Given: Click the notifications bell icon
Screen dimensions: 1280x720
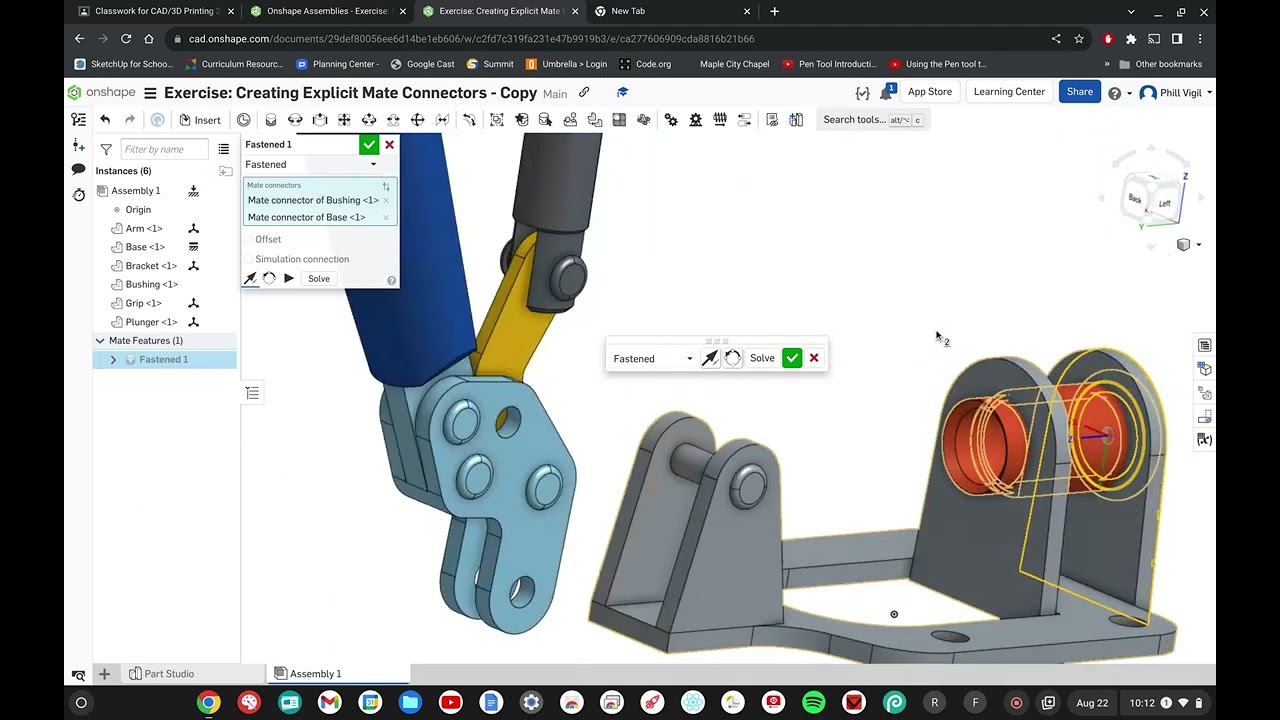Looking at the screenshot, I should click(886, 92).
